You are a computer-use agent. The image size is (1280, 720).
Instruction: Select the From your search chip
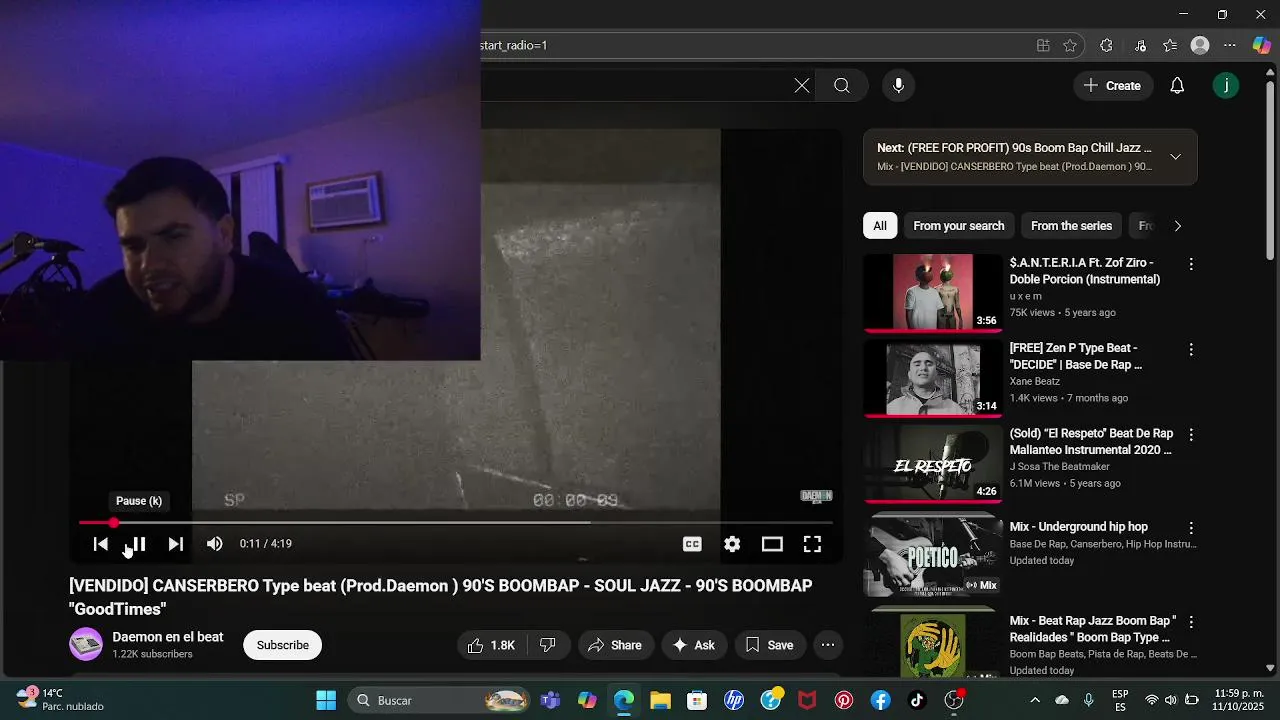(x=958, y=226)
